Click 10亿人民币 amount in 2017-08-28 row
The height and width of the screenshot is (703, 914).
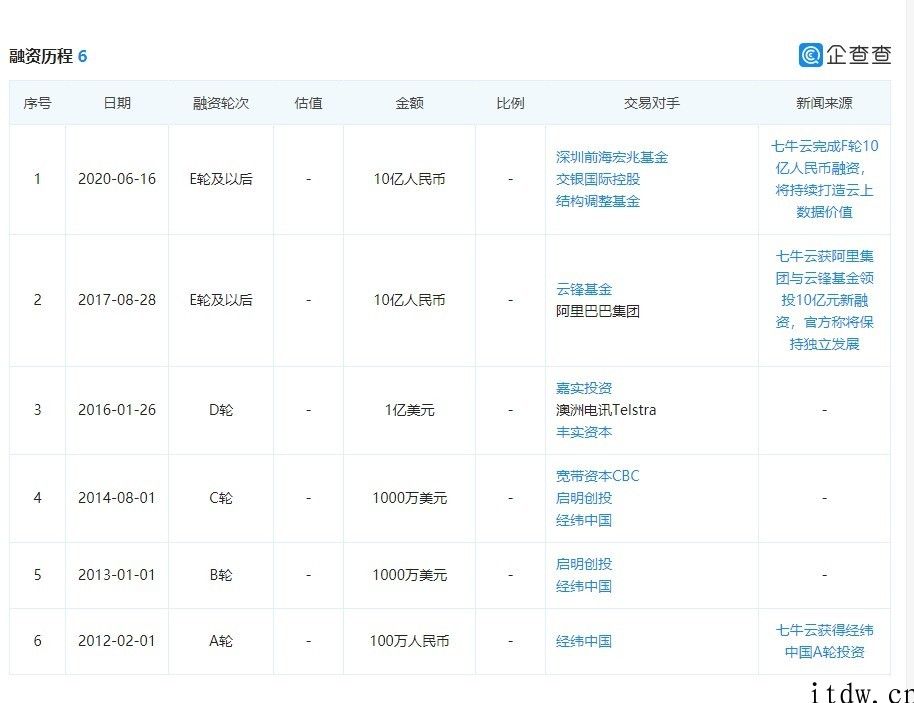(x=409, y=300)
